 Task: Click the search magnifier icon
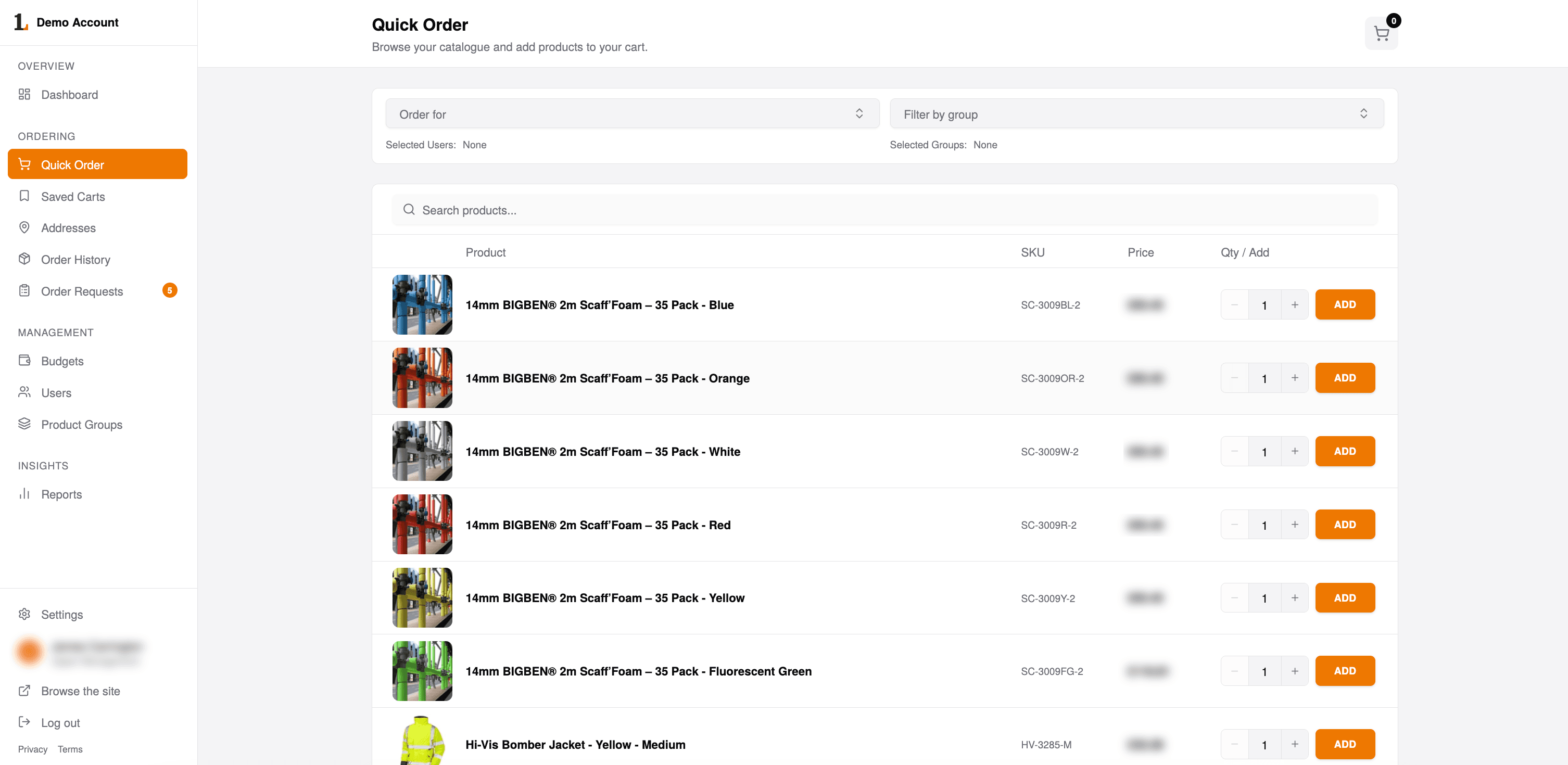tap(409, 210)
